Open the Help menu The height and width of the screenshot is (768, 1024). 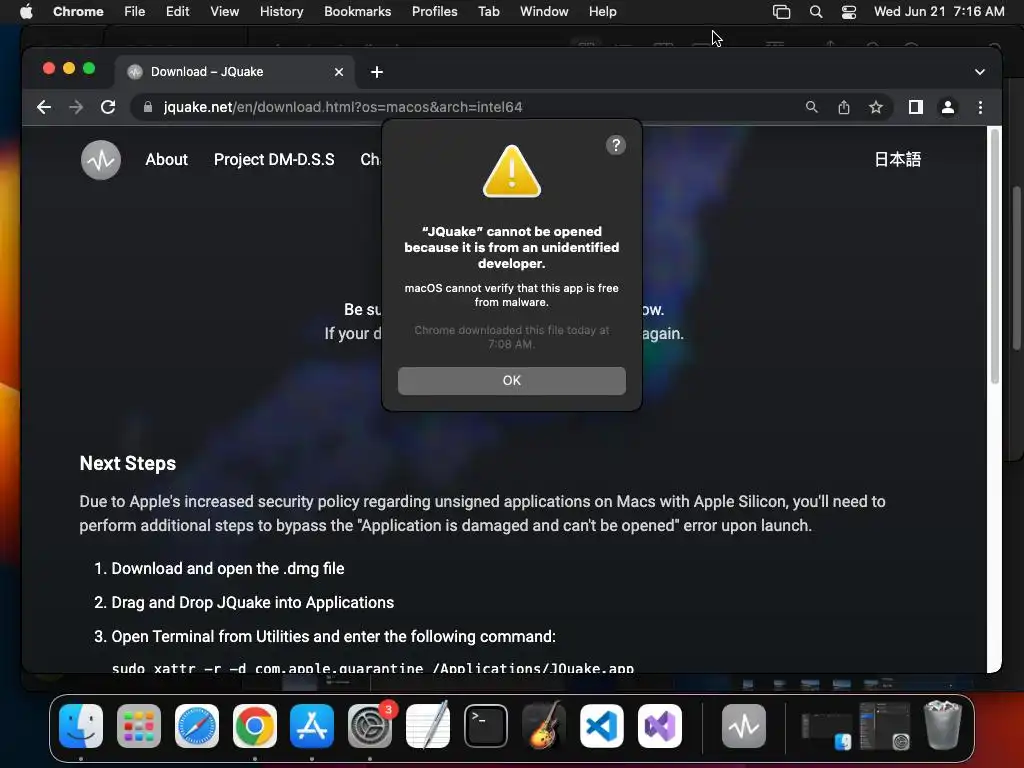(602, 12)
